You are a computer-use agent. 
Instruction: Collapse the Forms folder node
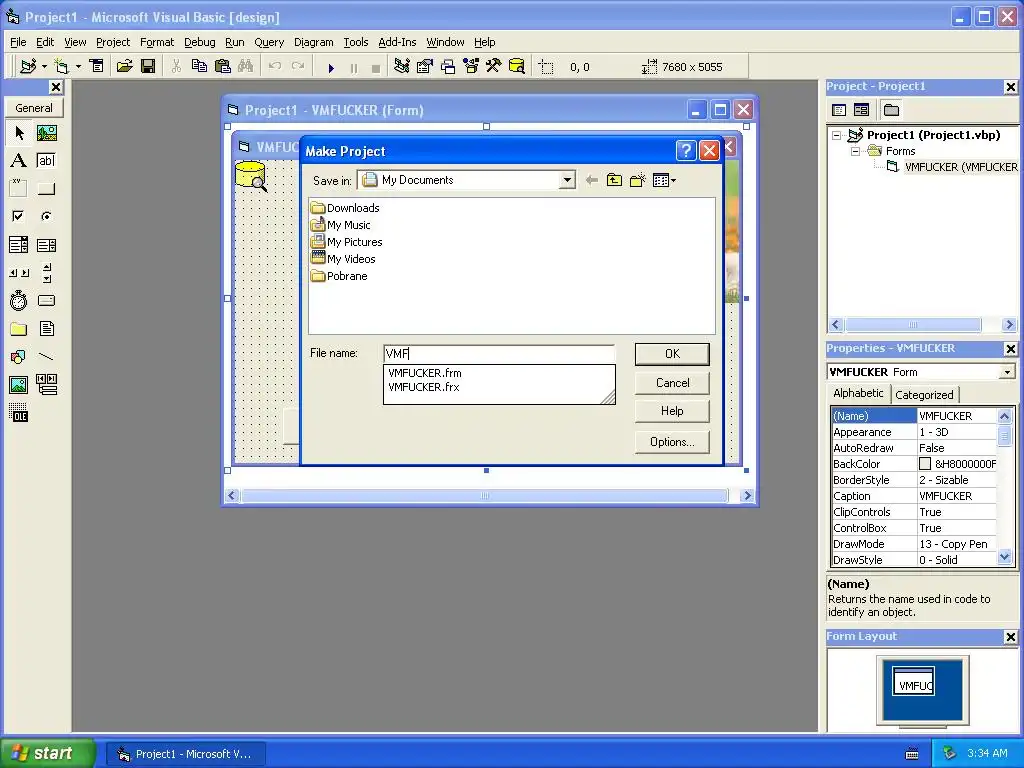[x=856, y=151]
